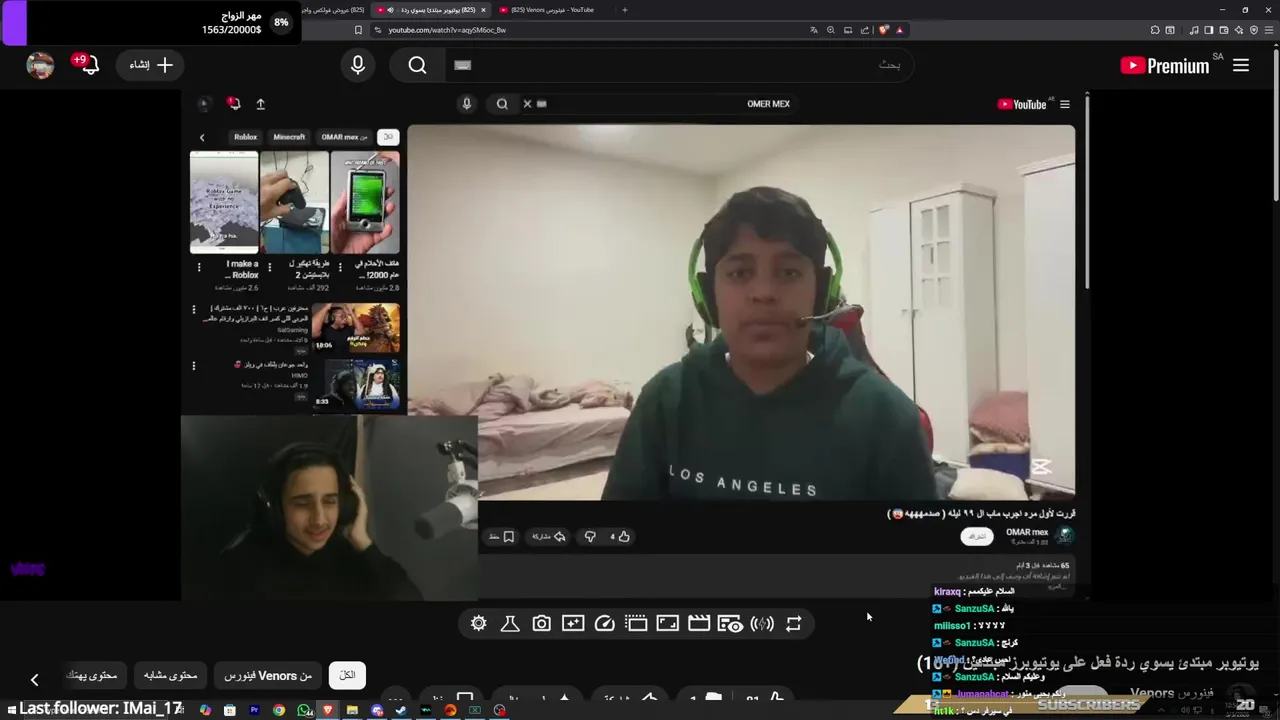Open the keyboard icon inside the search box

(462, 65)
